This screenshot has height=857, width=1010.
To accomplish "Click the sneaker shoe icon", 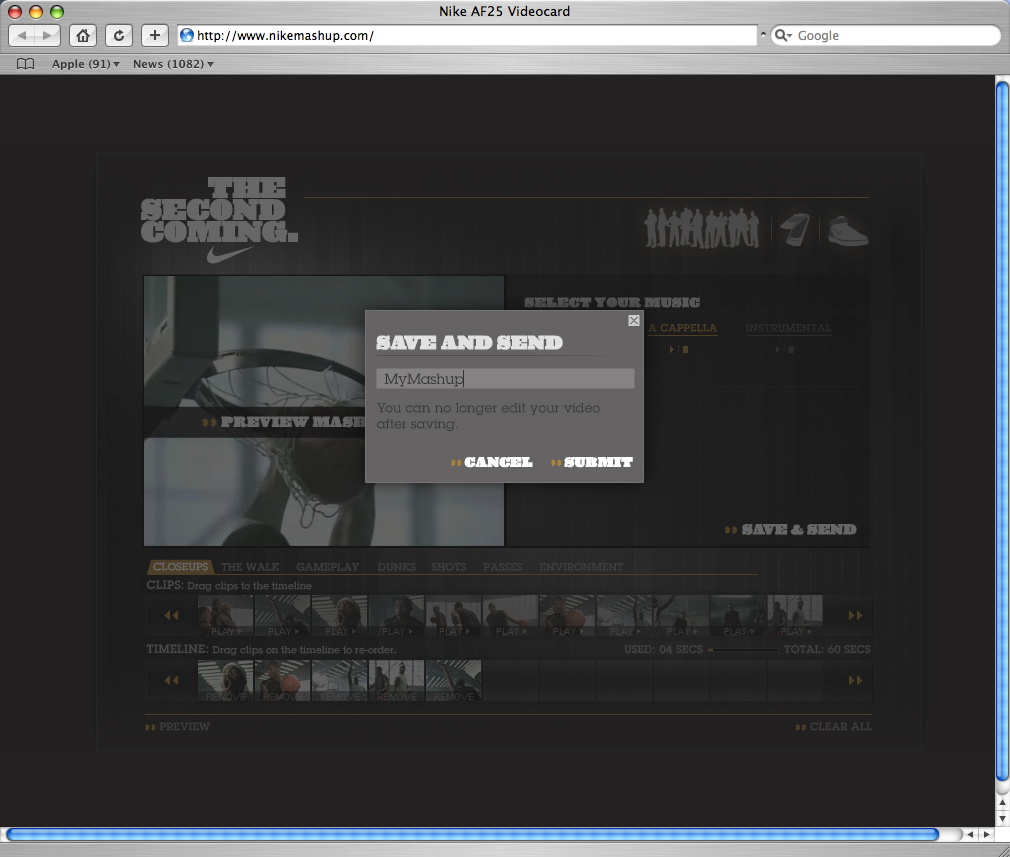I will click(x=848, y=230).
